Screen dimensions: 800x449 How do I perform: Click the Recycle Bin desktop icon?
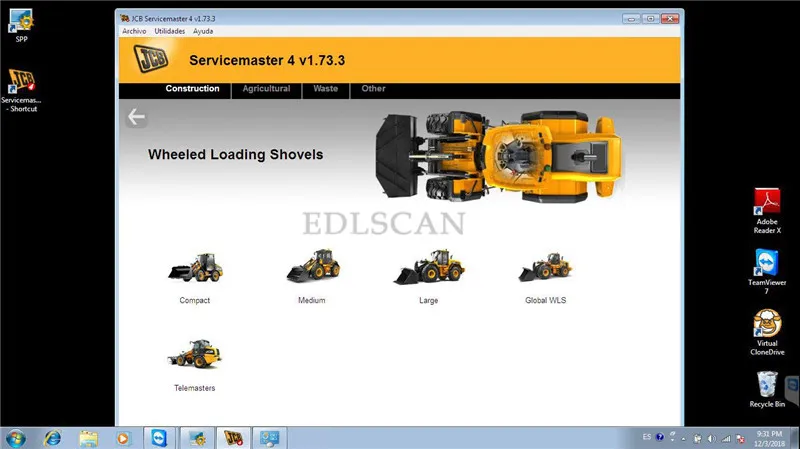(x=767, y=389)
